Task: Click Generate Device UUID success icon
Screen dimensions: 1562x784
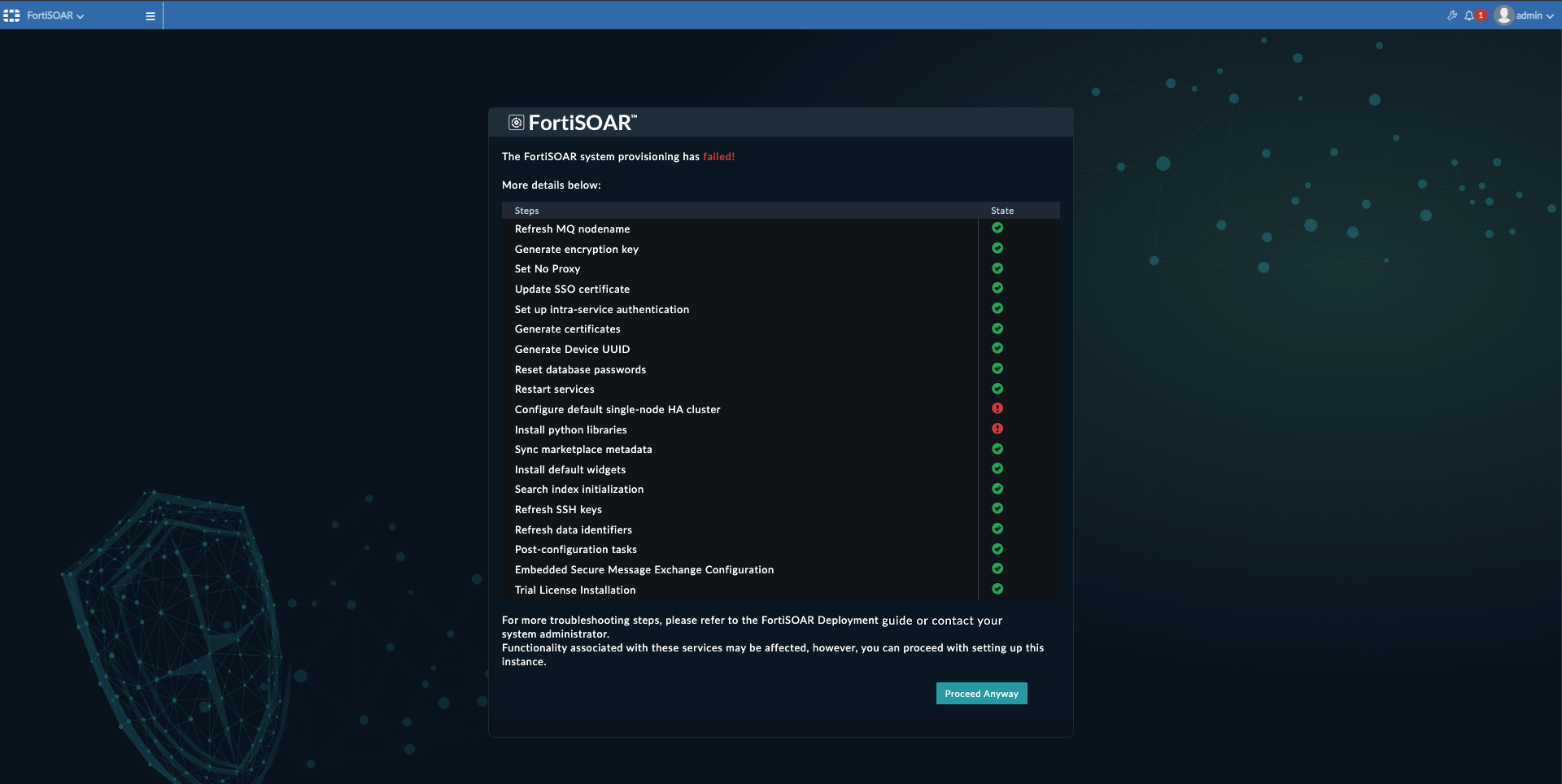Action: point(997,349)
